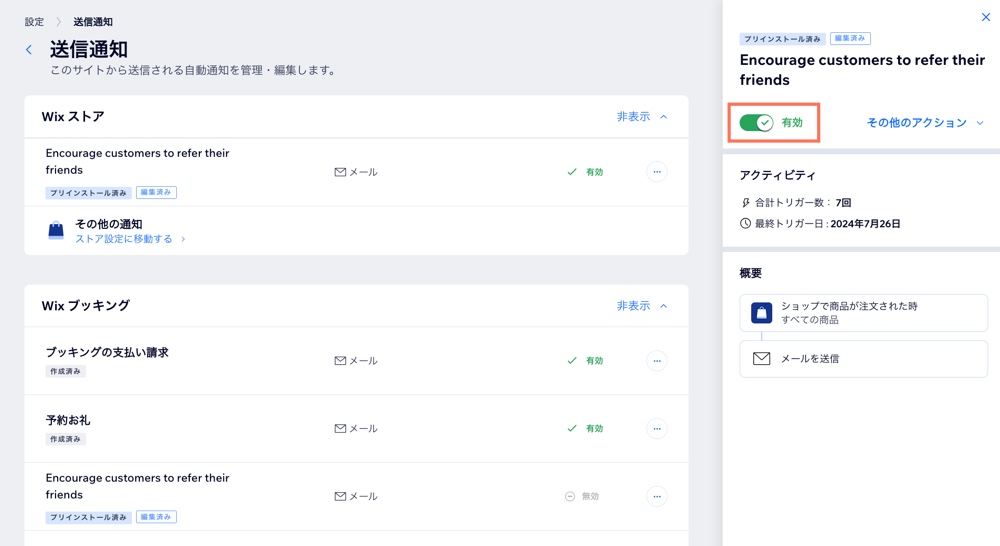Click the envelope icon in メールを送信 card
The height and width of the screenshot is (546, 1000).
tap(761, 358)
